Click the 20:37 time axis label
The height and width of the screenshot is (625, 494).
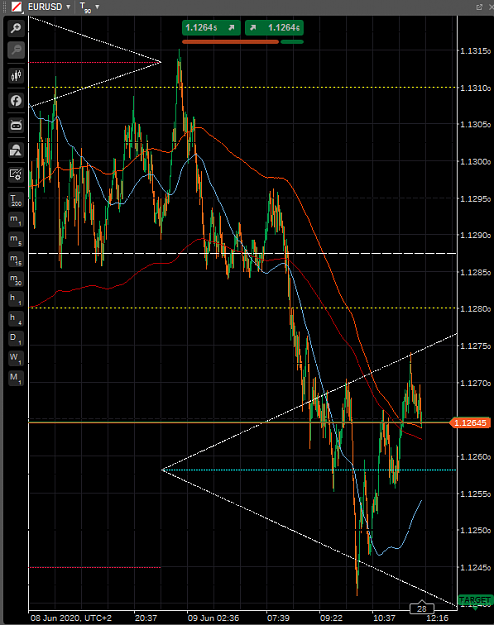[146, 618]
